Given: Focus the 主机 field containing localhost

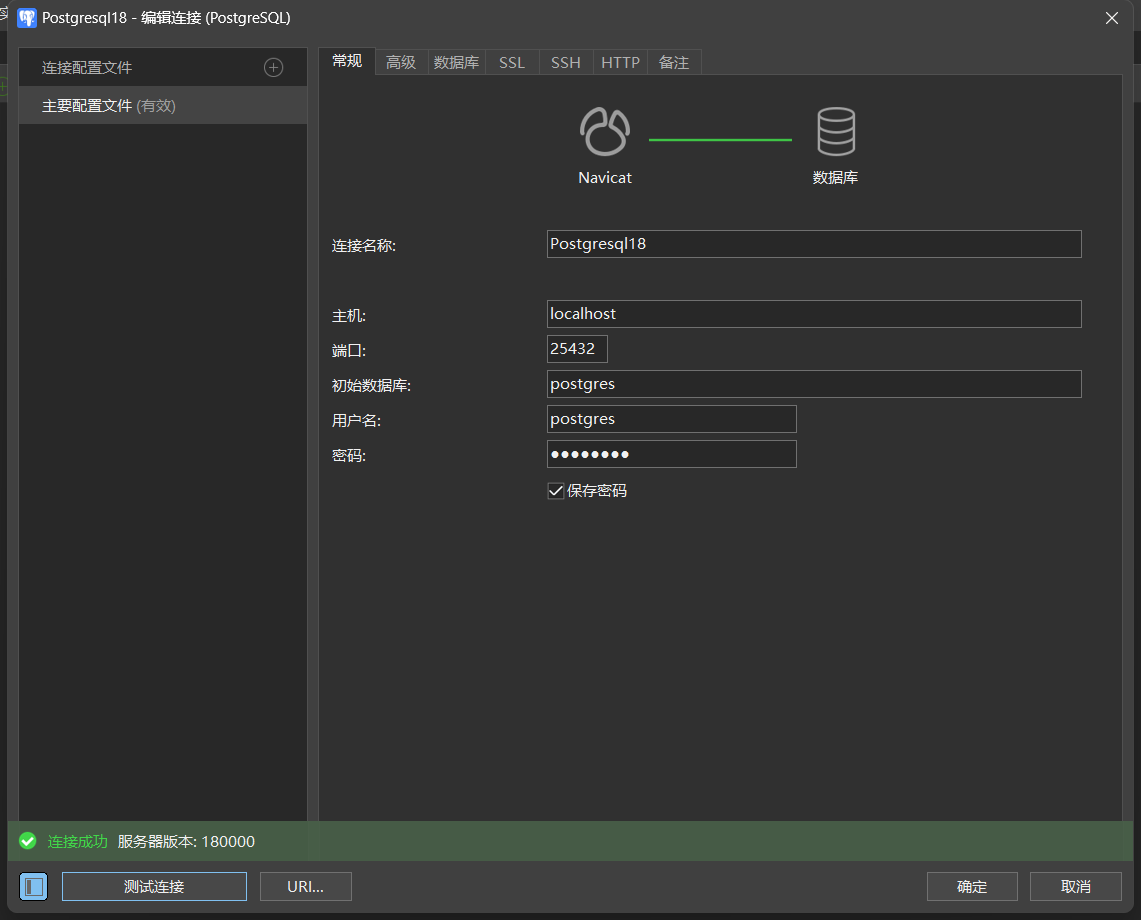Looking at the screenshot, I should tap(814, 314).
